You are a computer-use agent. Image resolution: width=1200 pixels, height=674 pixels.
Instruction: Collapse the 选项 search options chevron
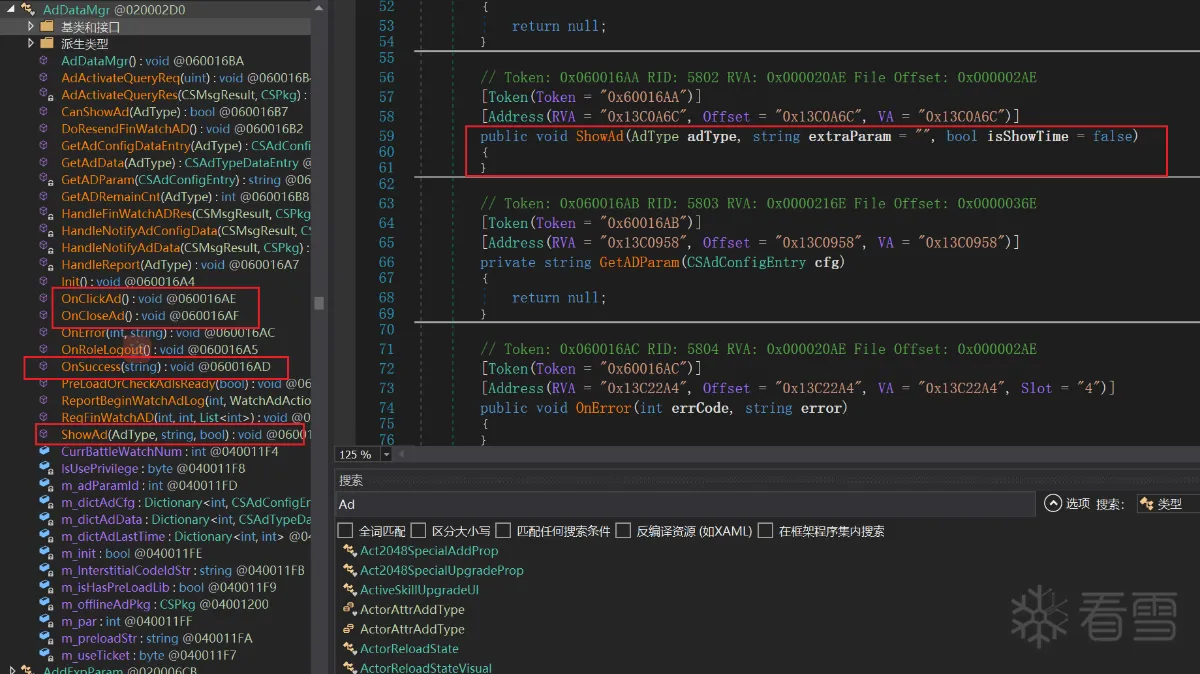(x=1052, y=504)
